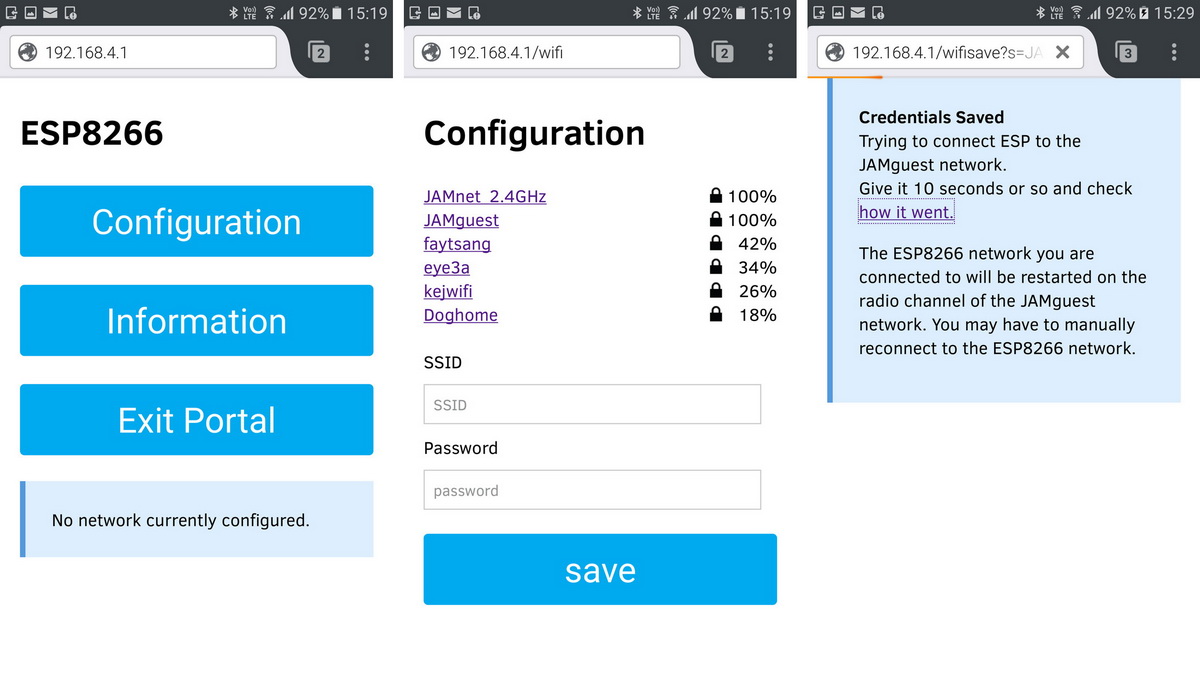1200x698 pixels.
Task: Click the lock icon in the Doghome row
Action: [x=716, y=315]
